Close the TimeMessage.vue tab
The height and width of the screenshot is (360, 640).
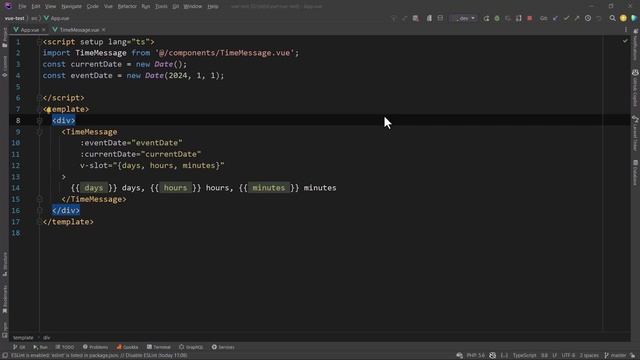click(x=104, y=30)
